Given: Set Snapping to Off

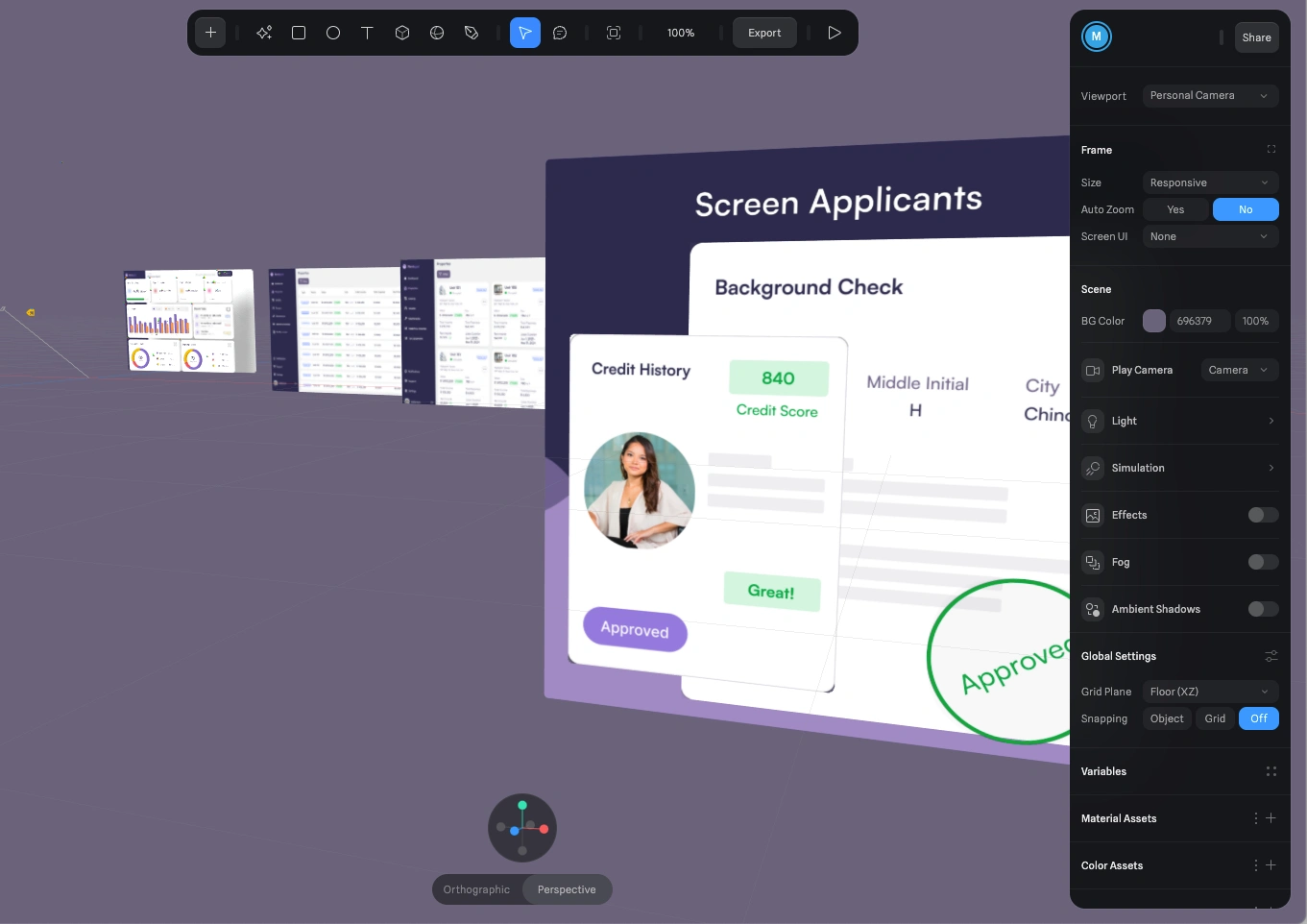Looking at the screenshot, I should point(1259,718).
